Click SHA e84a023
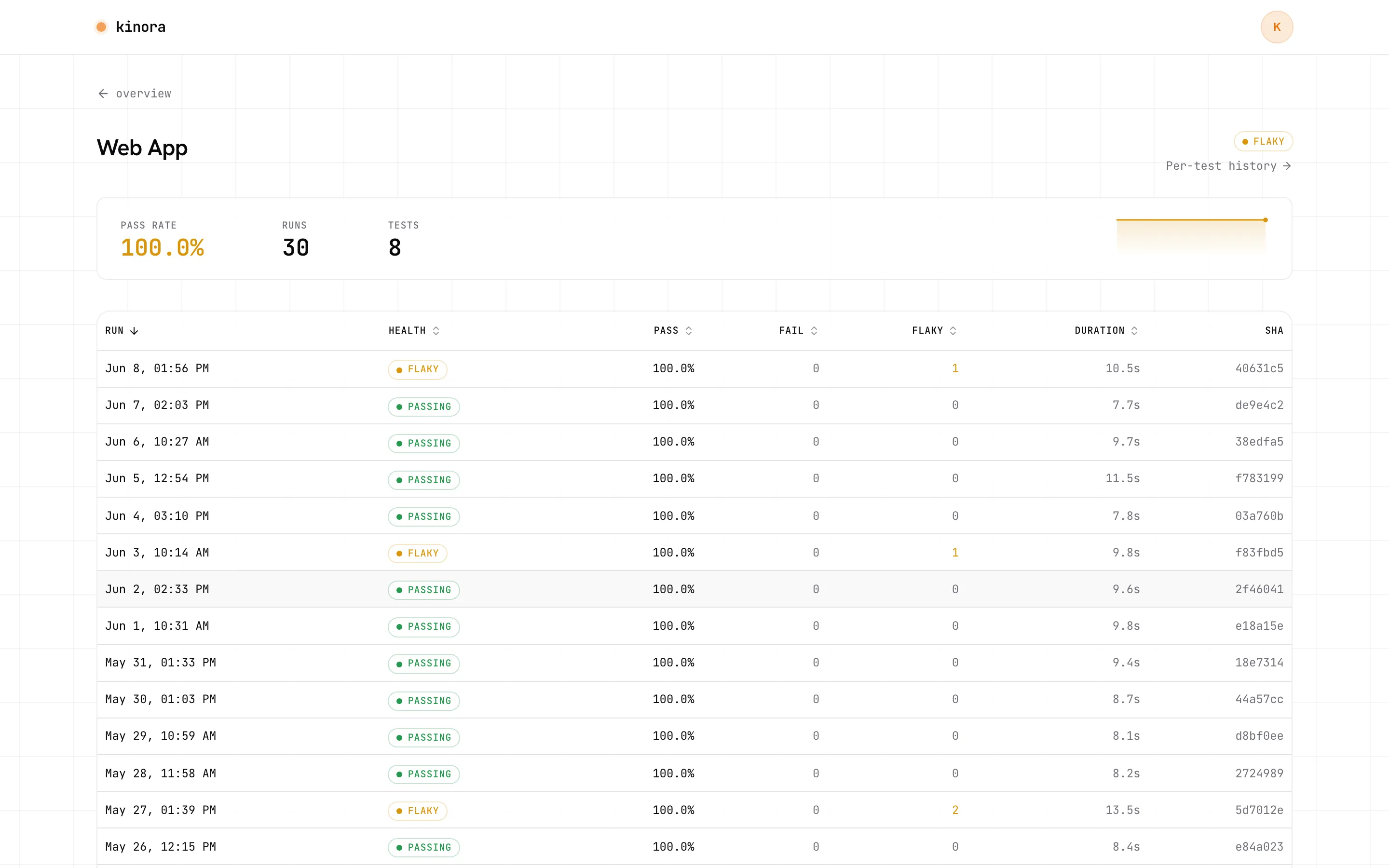 1259,847
